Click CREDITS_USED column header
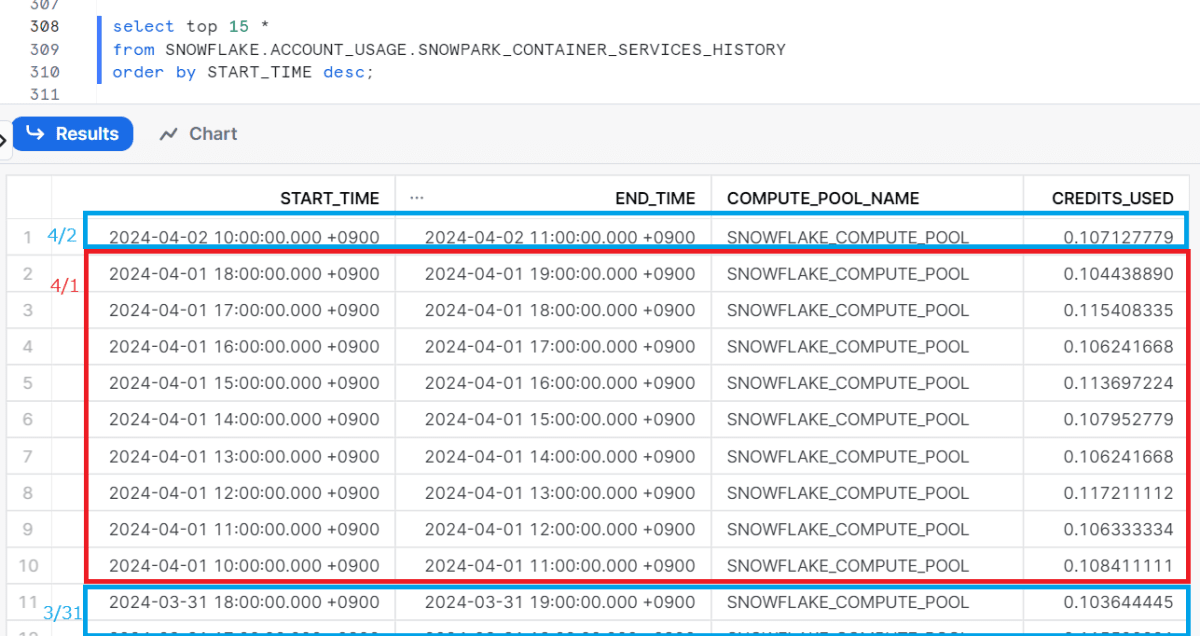1200x636 pixels. pos(1112,198)
